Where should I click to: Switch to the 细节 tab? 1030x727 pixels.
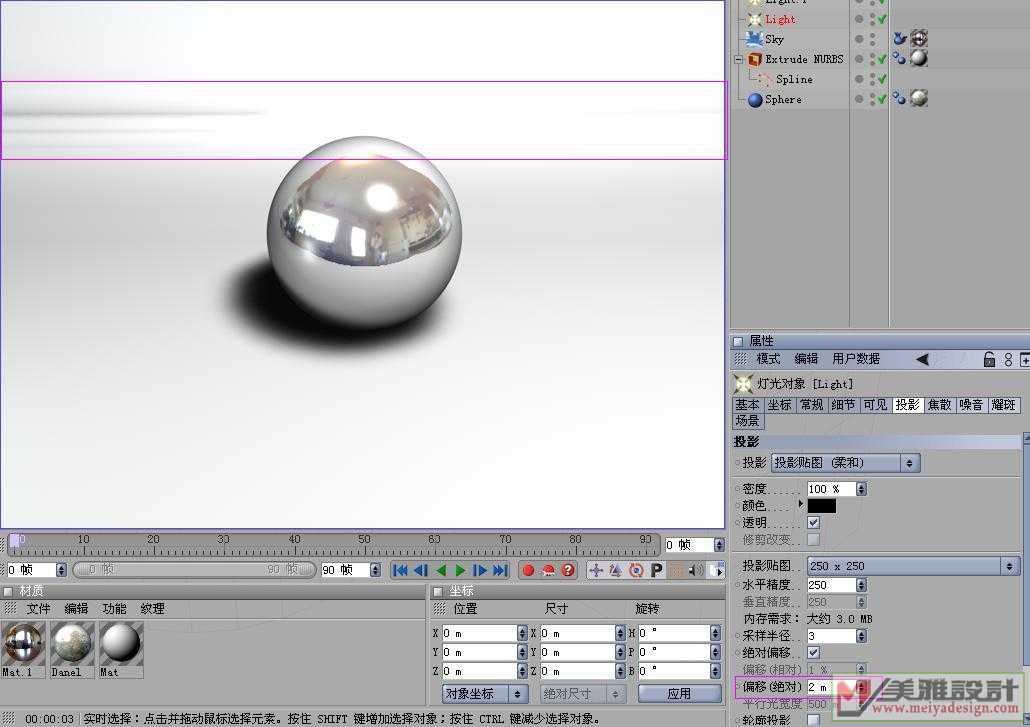point(843,405)
